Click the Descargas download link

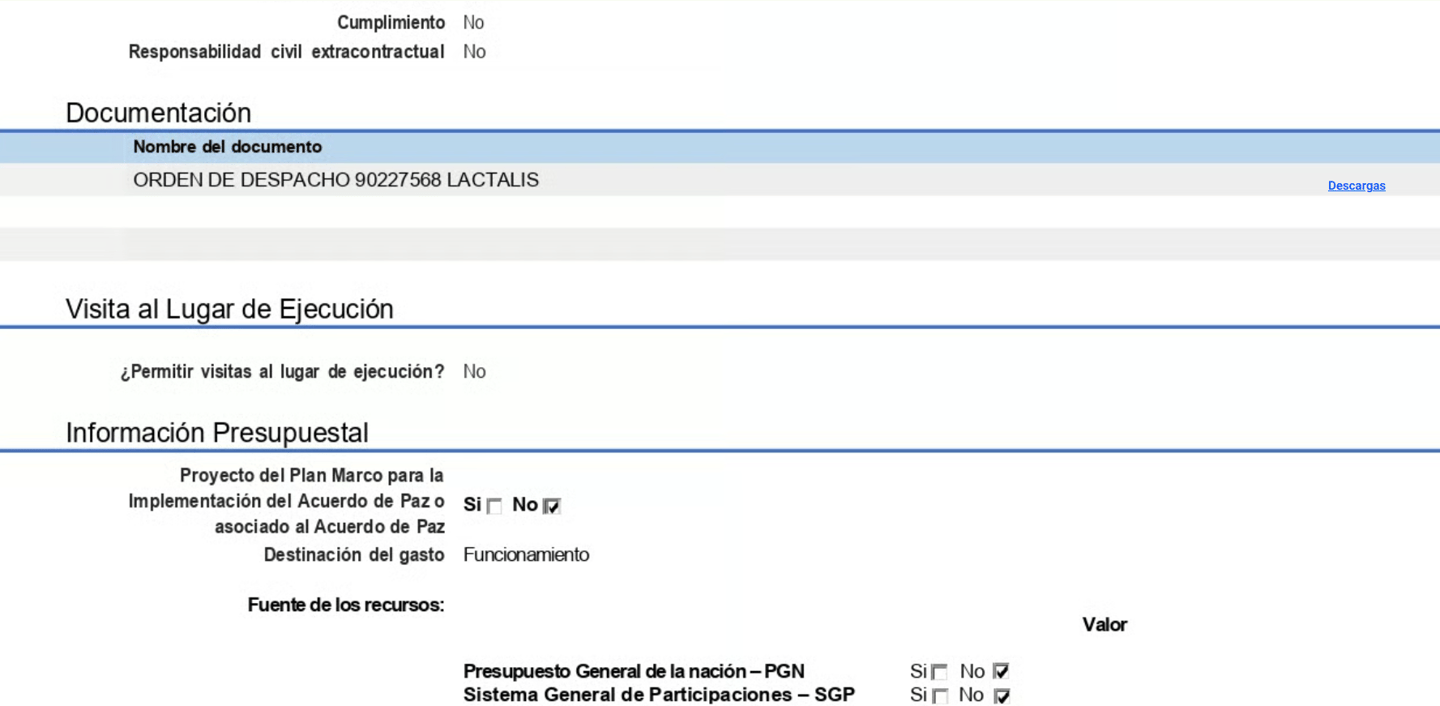pyautogui.click(x=1356, y=186)
